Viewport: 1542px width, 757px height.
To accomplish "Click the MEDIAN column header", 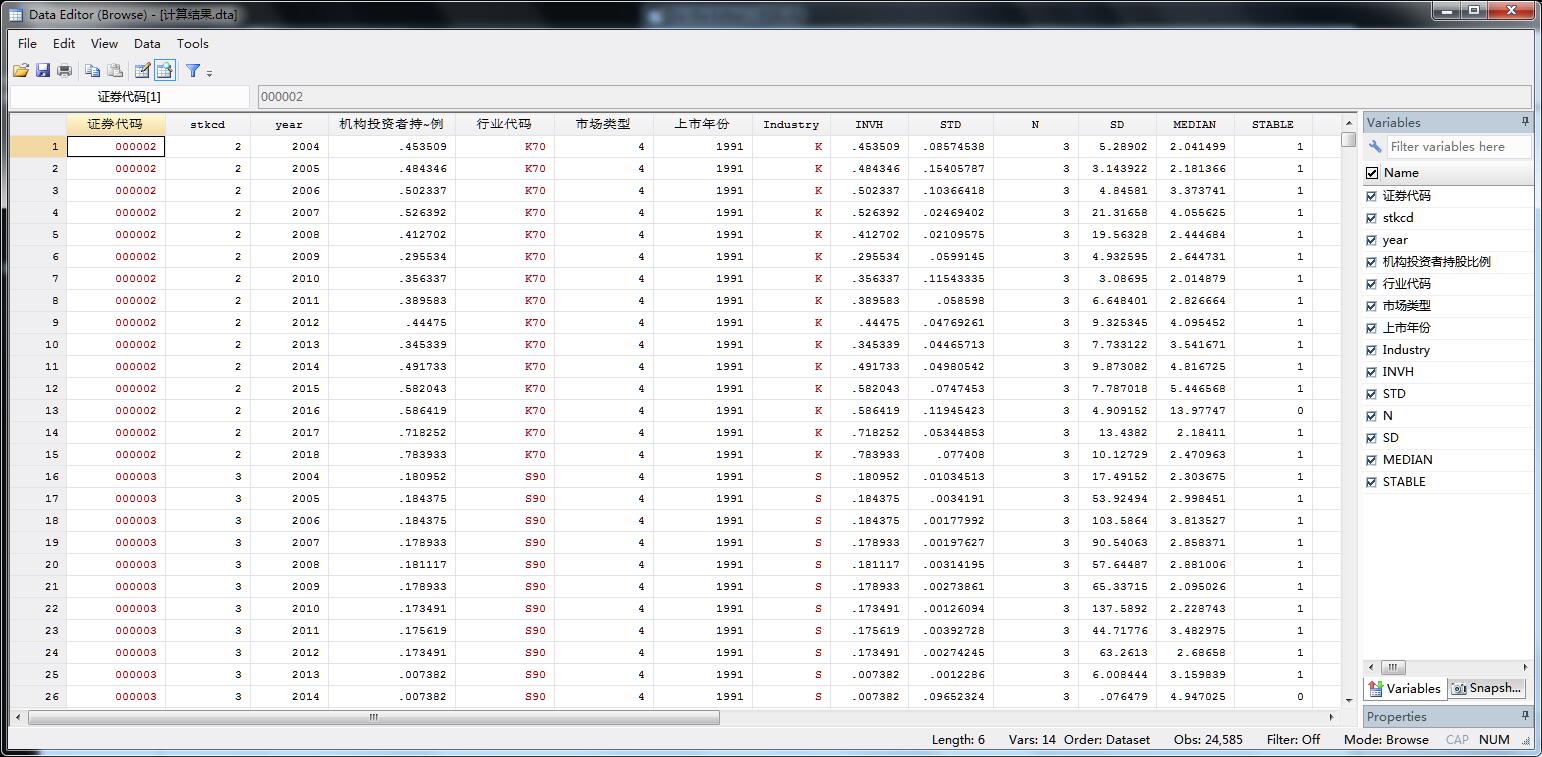I will pos(1194,124).
